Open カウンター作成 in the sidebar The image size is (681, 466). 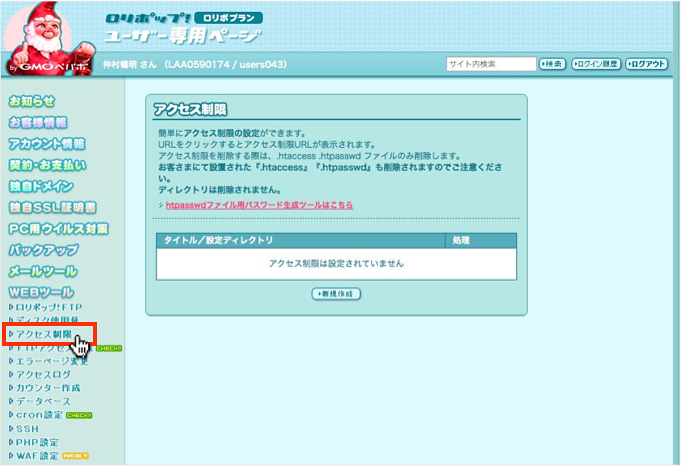click(48, 388)
